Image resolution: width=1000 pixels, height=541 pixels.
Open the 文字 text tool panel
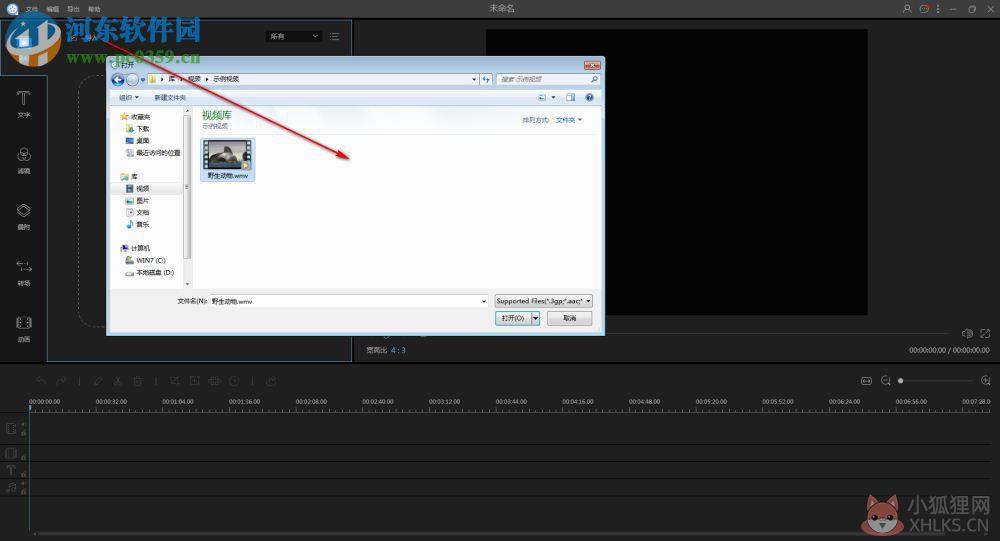pyautogui.click(x=24, y=104)
